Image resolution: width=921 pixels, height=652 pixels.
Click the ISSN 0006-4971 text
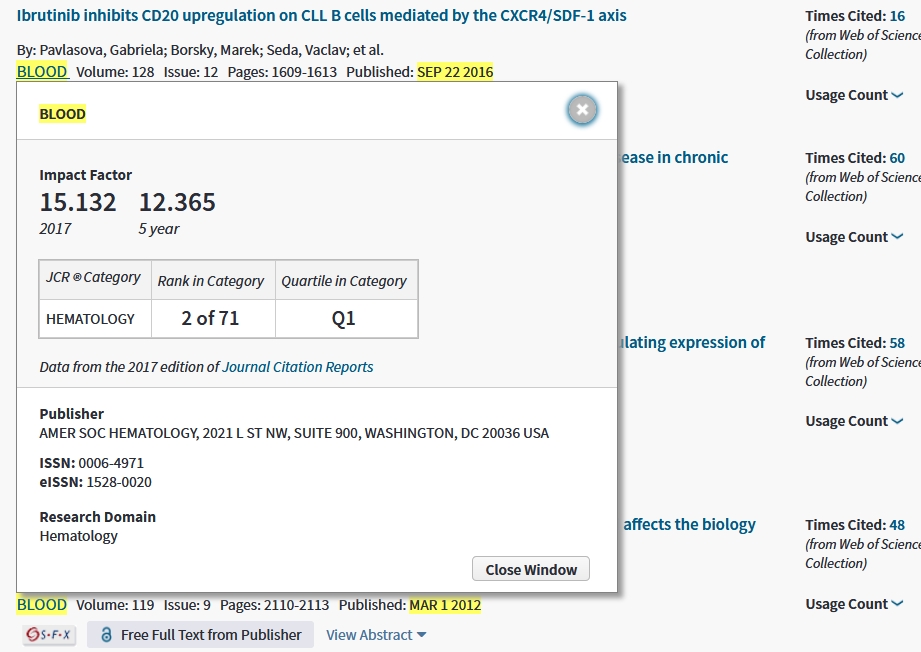pos(92,463)
